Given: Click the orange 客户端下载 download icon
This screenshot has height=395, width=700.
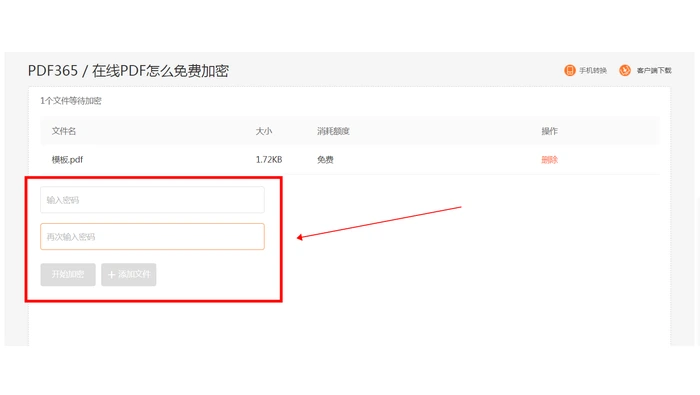Looking at the screenshot, I should coord(625,70).
